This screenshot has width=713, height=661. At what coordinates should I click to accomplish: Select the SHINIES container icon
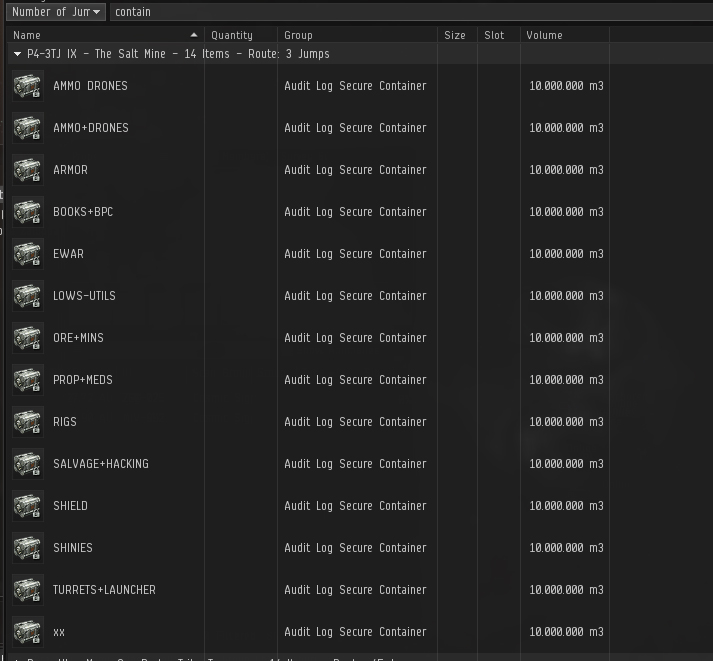pyautogui.click(x=28, y=548)
